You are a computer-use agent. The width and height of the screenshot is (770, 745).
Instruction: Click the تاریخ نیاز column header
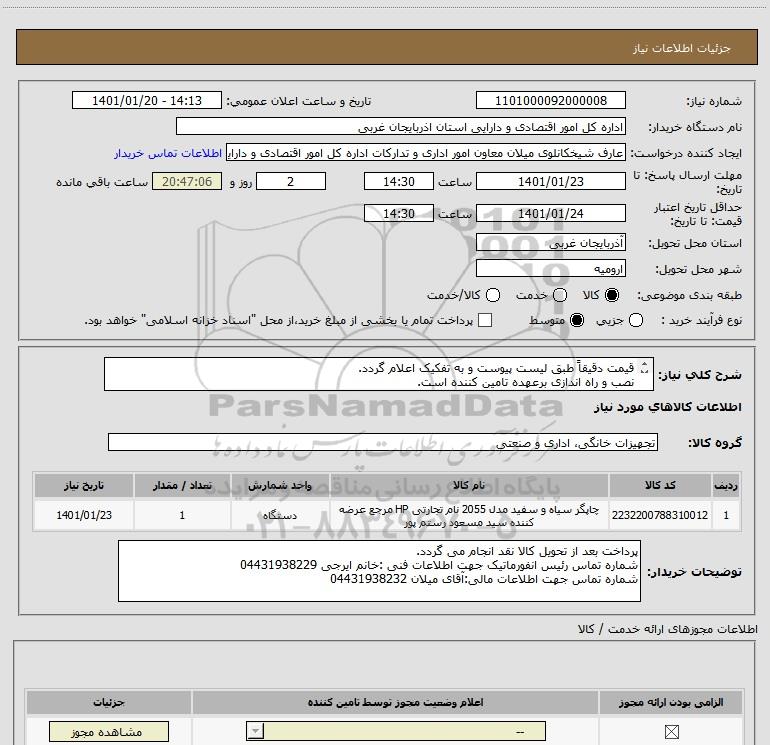click(84, 485)
